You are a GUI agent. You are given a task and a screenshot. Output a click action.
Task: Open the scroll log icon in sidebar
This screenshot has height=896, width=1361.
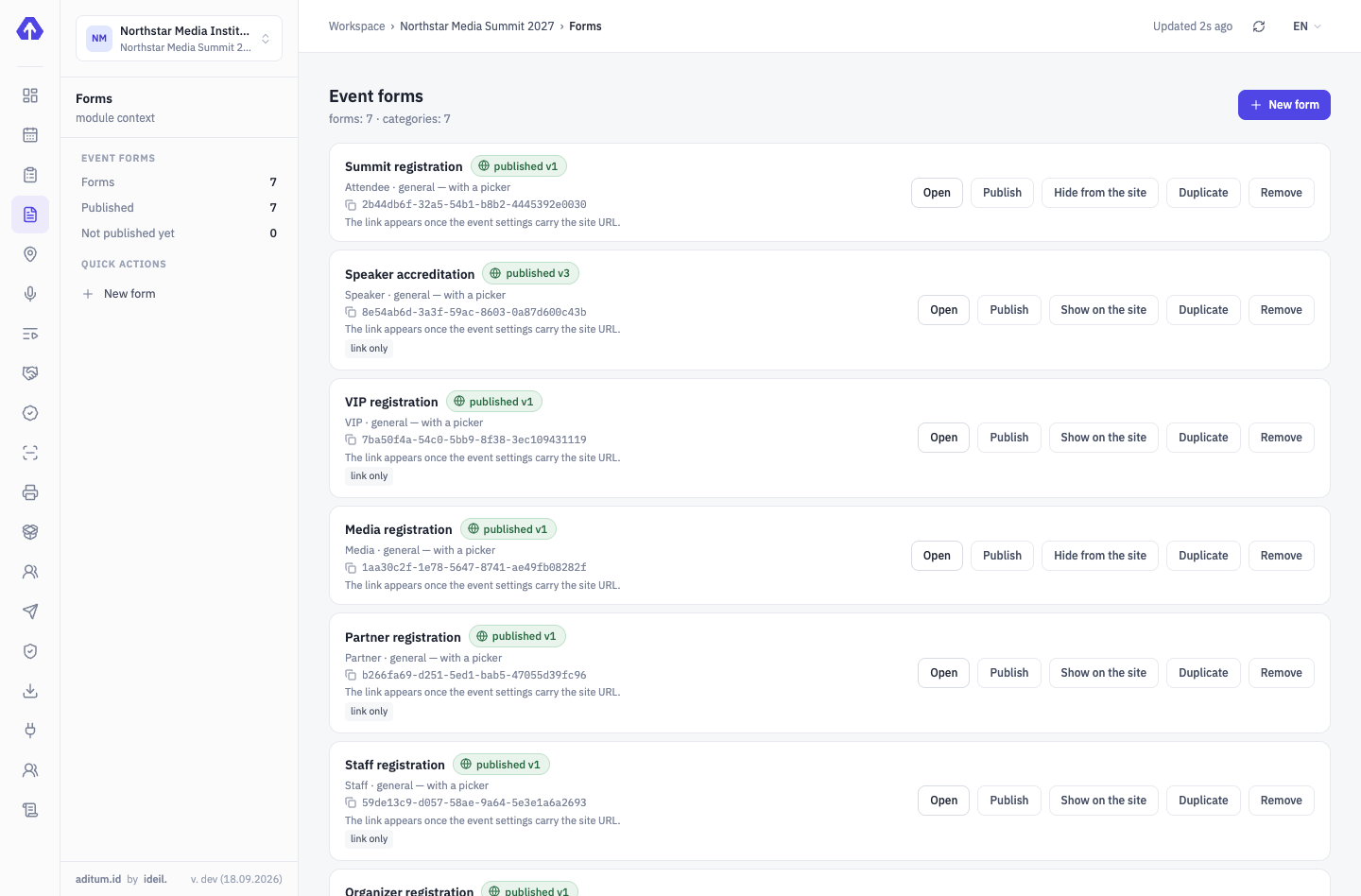[30, 810]
